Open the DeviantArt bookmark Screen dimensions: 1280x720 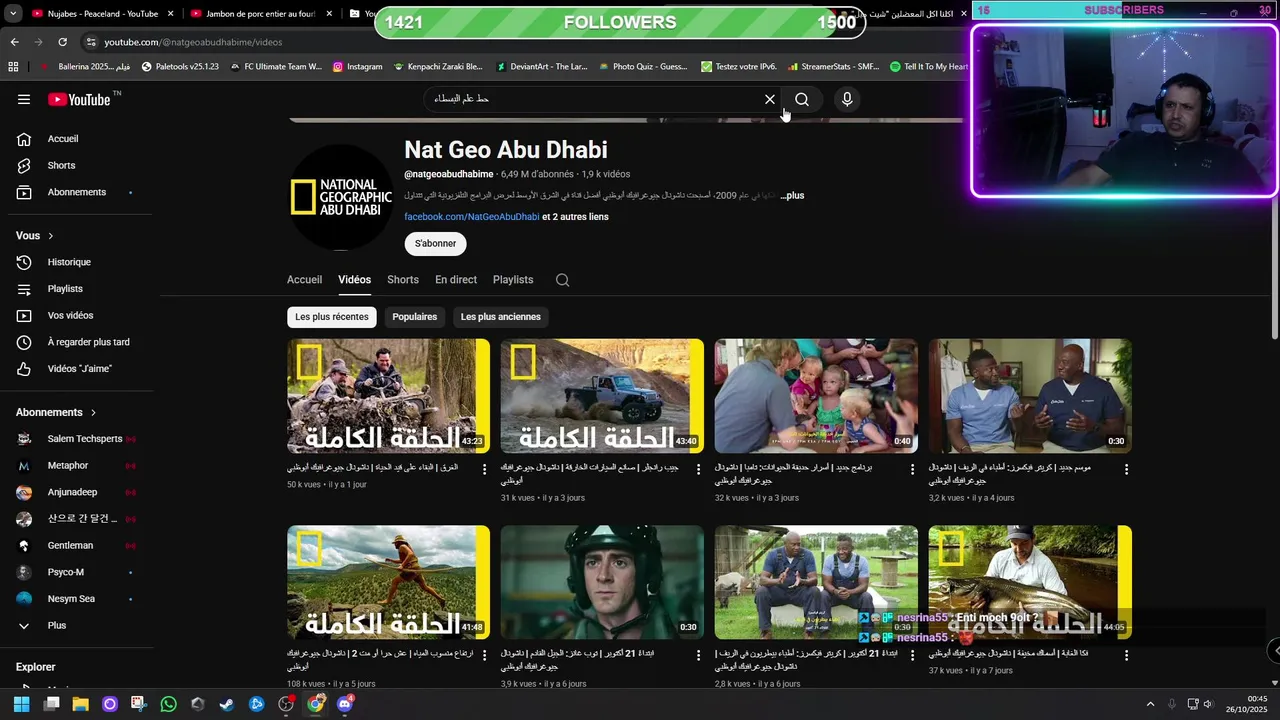tap(542, 67)
